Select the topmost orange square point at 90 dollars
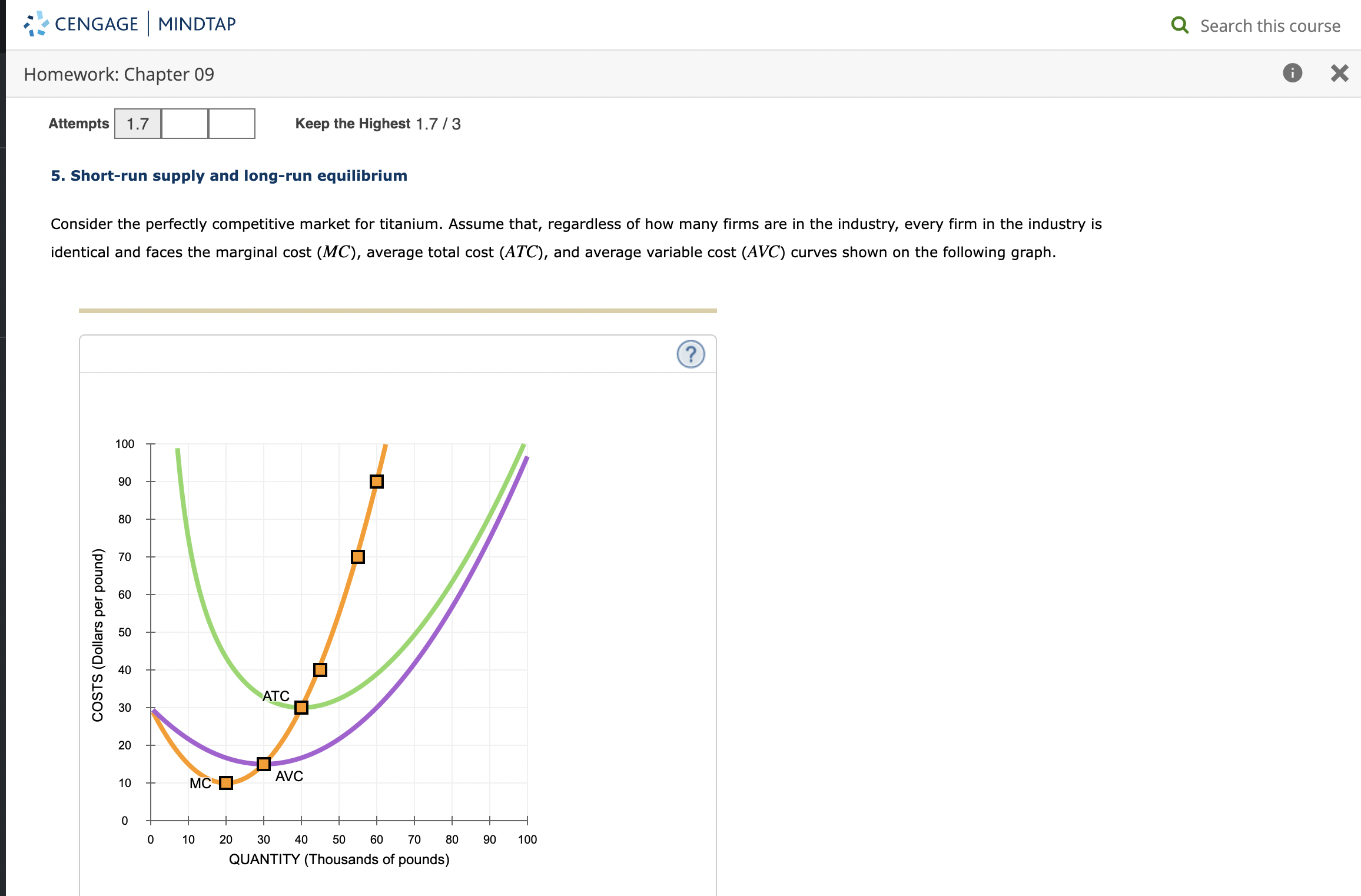Image resolution: width=1361 pixels, height=896 pixels. [377, 481]
